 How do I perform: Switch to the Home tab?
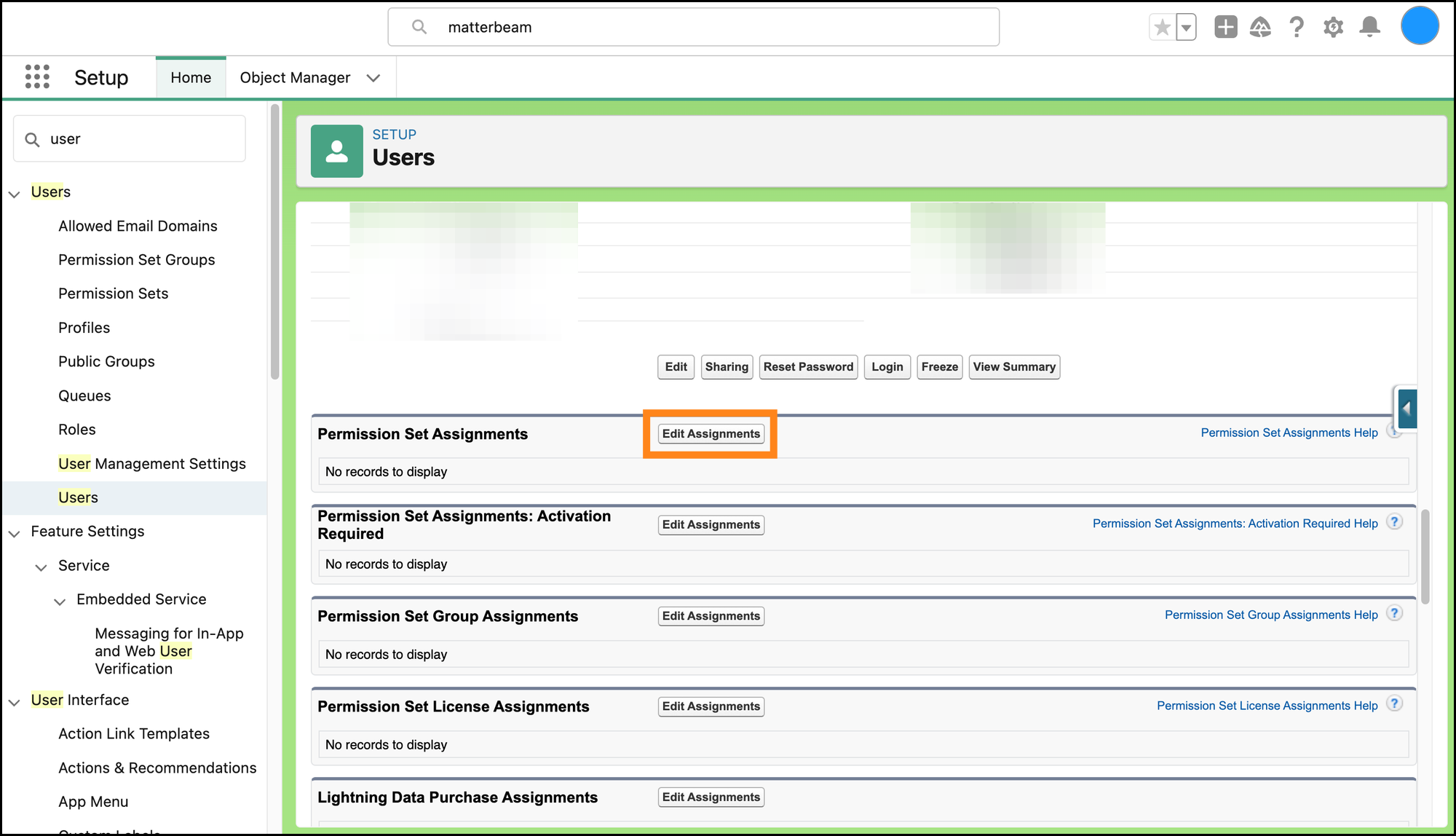[x=191, y=77]
